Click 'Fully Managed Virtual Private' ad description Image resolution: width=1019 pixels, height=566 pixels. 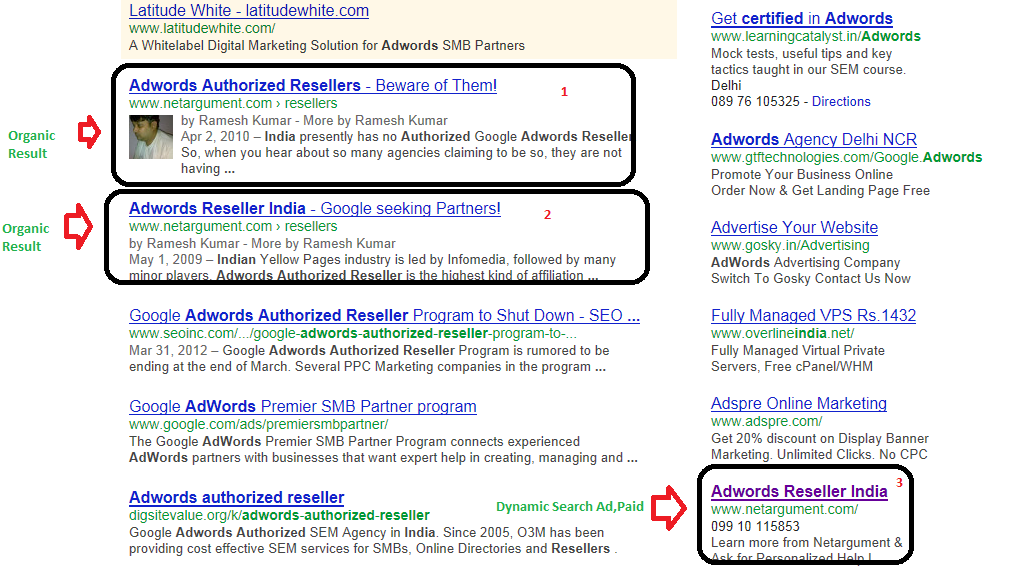click(798, 351)
